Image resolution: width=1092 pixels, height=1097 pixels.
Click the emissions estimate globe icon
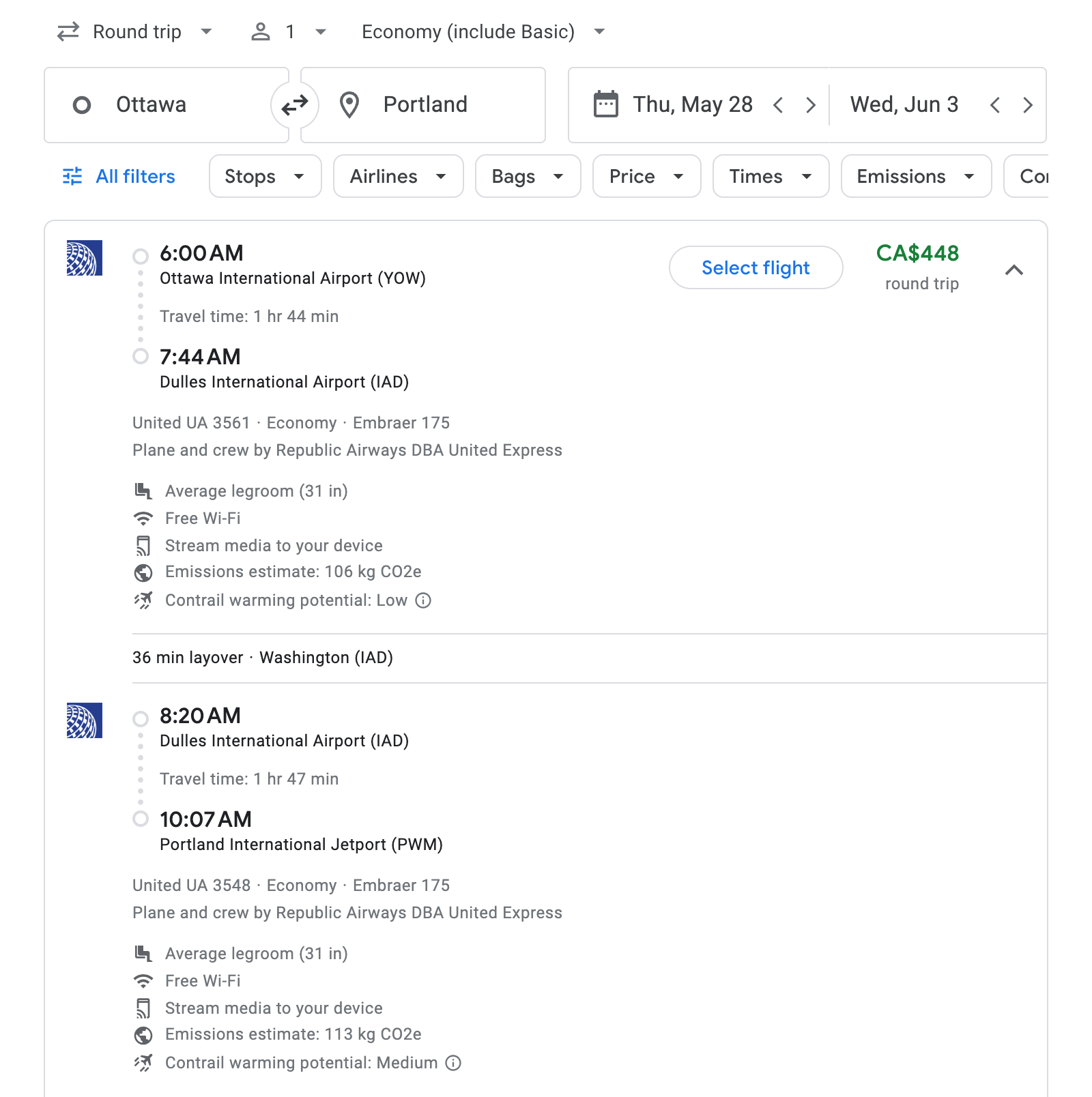tap(143, 572)
